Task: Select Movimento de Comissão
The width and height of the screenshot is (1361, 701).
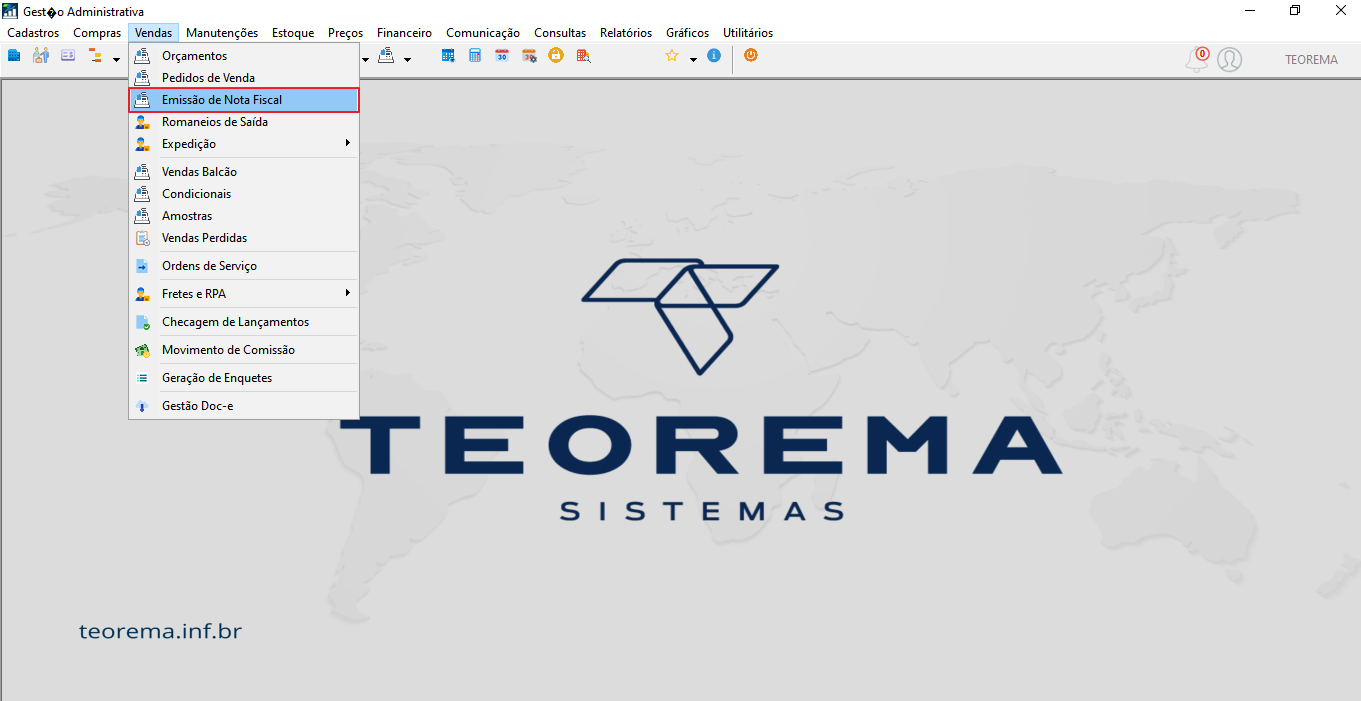Action: pyautogui.click(x=244, y=350)
